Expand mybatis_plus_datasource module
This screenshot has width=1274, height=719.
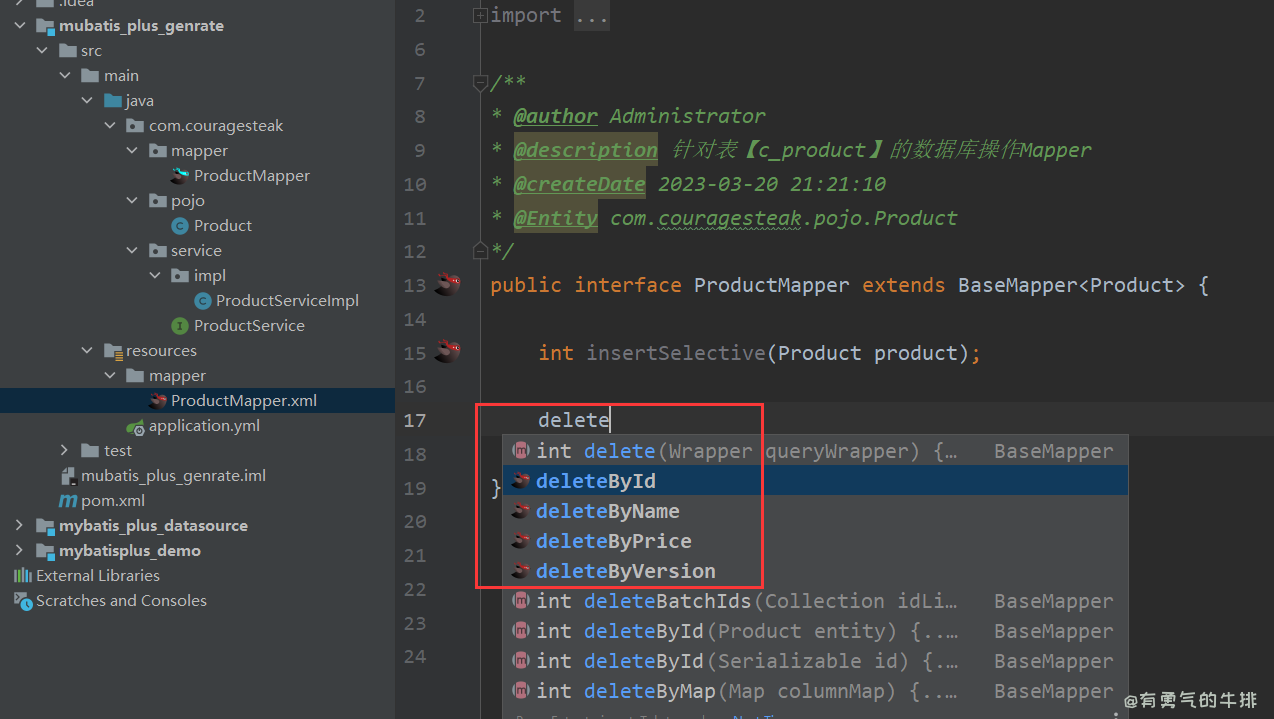pos(20,526)
